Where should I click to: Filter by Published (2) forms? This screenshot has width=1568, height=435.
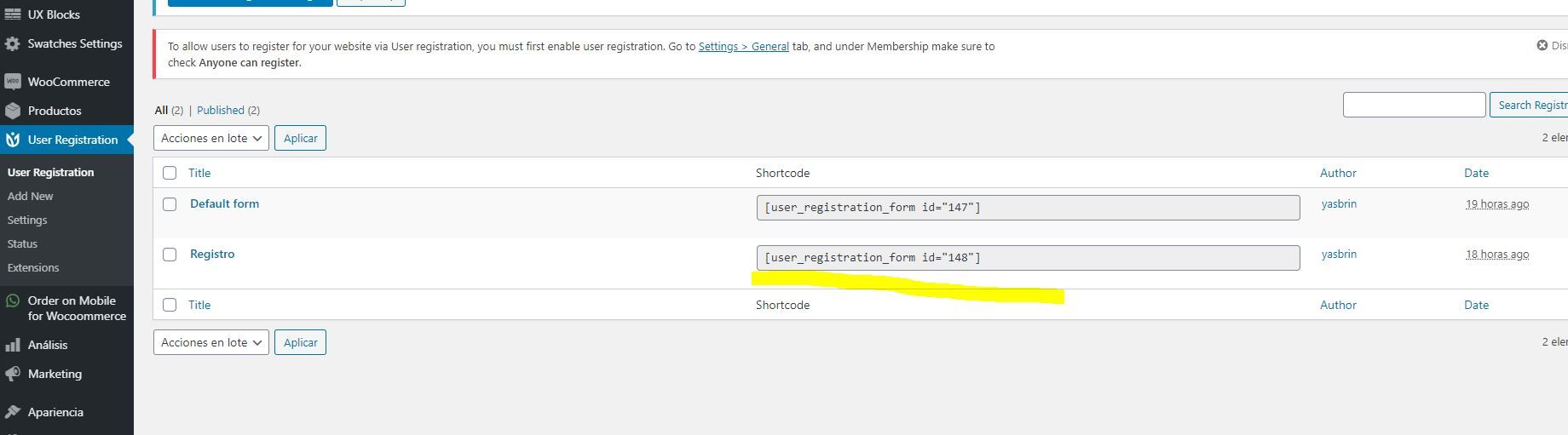228,110
